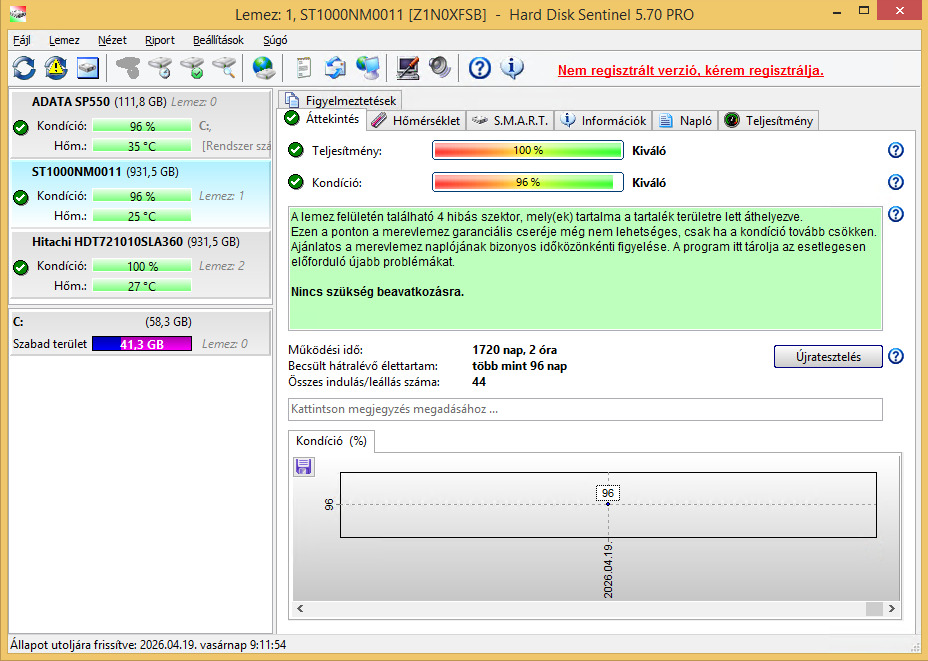Click the notepad report toolbar icon
Viewport: 928px width, 661px height.
(x=304, y=68)
